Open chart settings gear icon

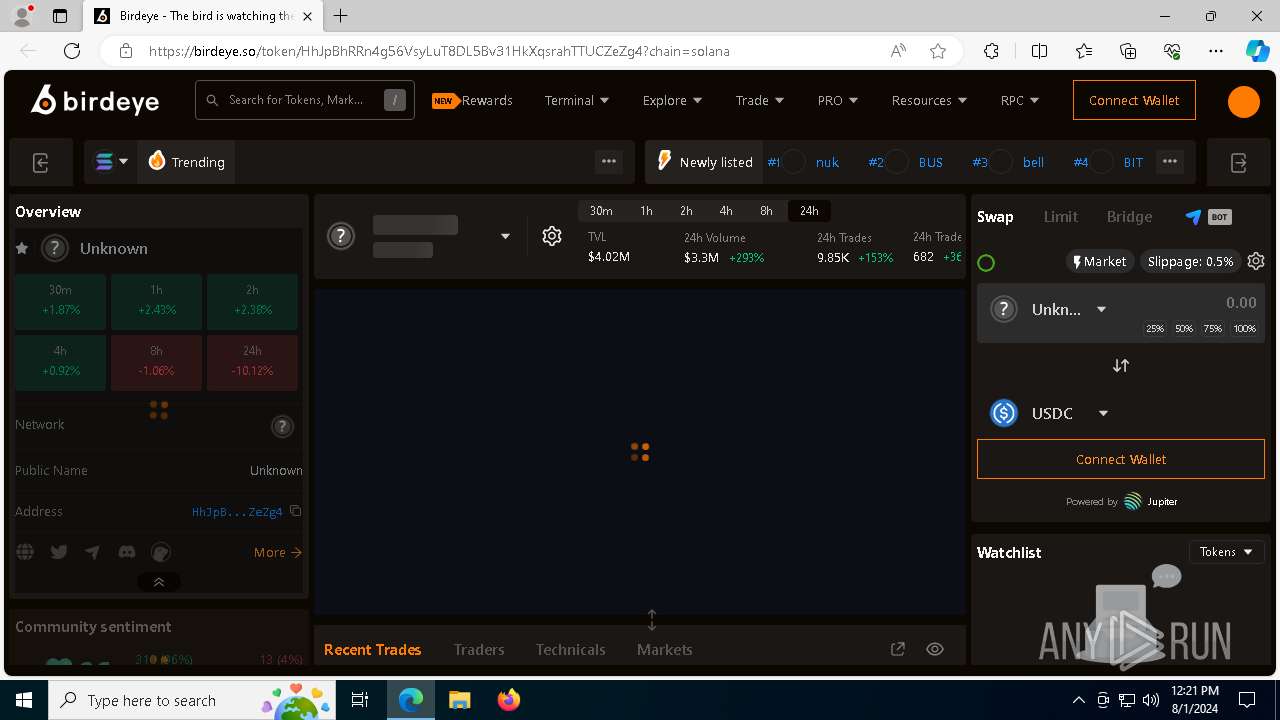[552, 236]
